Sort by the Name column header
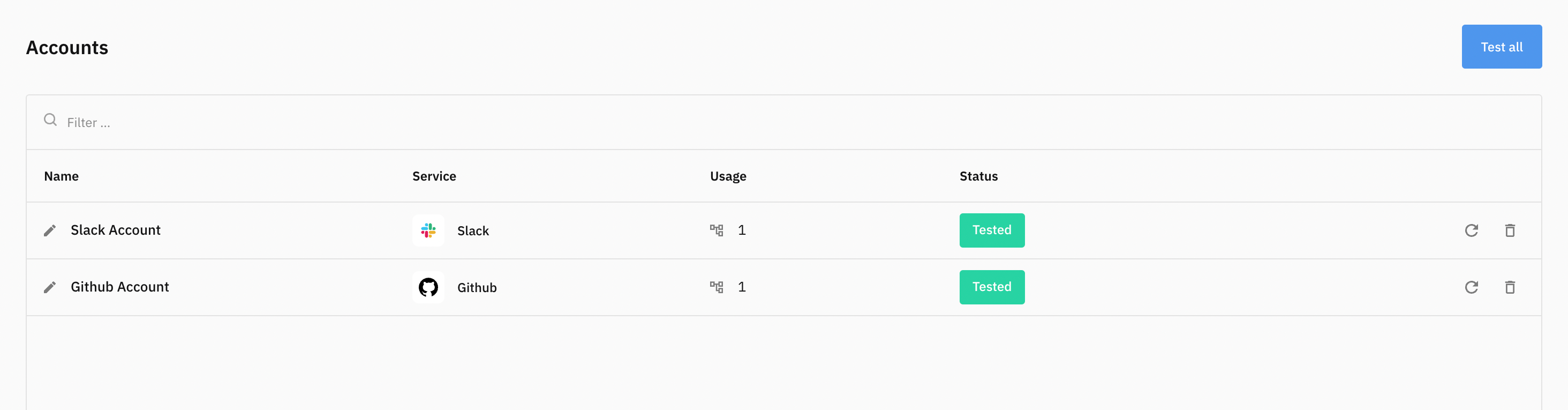Screen dimensions: 1568x410 (x=62, y=176)
